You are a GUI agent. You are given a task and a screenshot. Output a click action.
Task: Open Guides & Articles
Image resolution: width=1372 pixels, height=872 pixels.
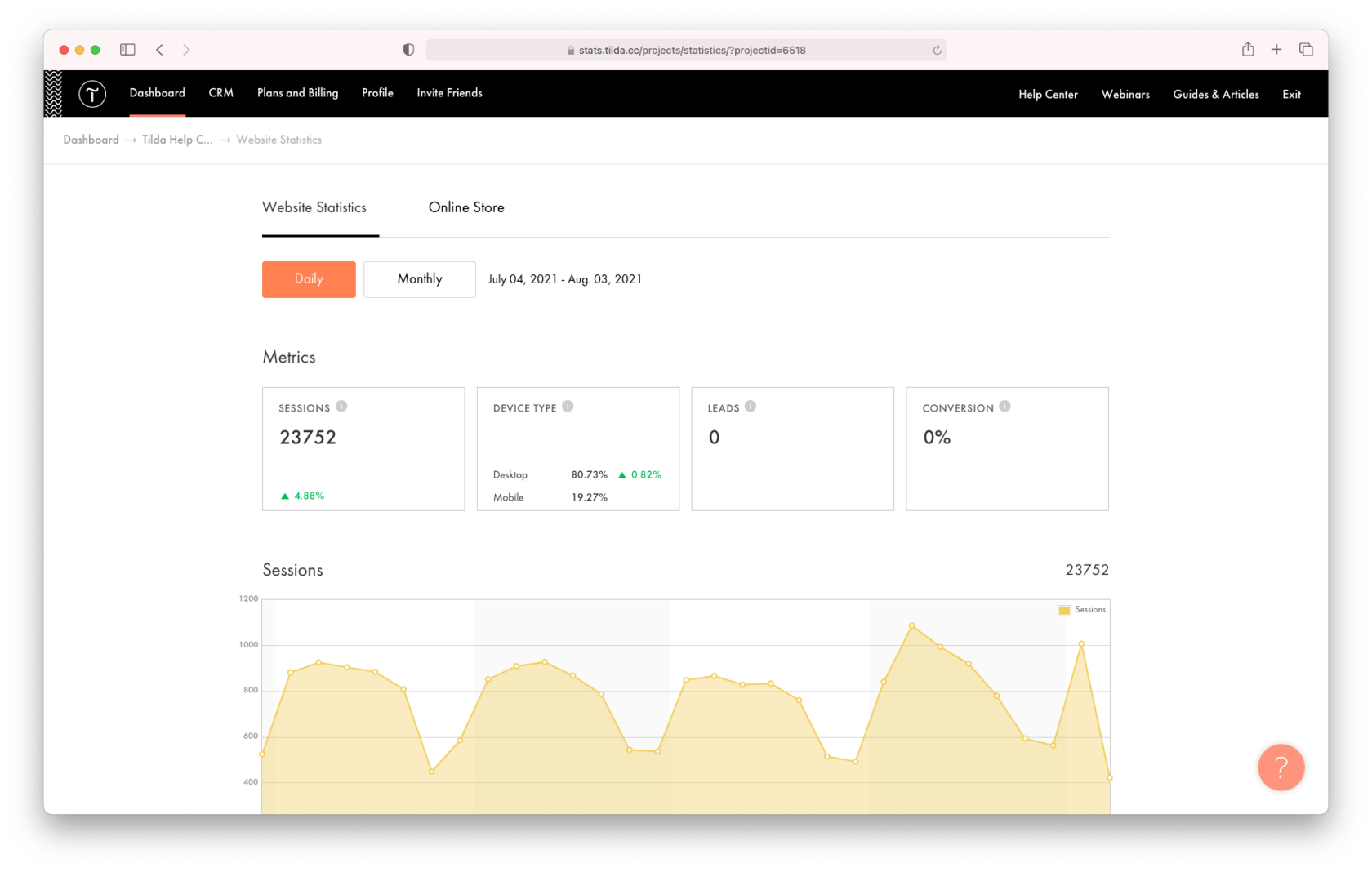1216,95
